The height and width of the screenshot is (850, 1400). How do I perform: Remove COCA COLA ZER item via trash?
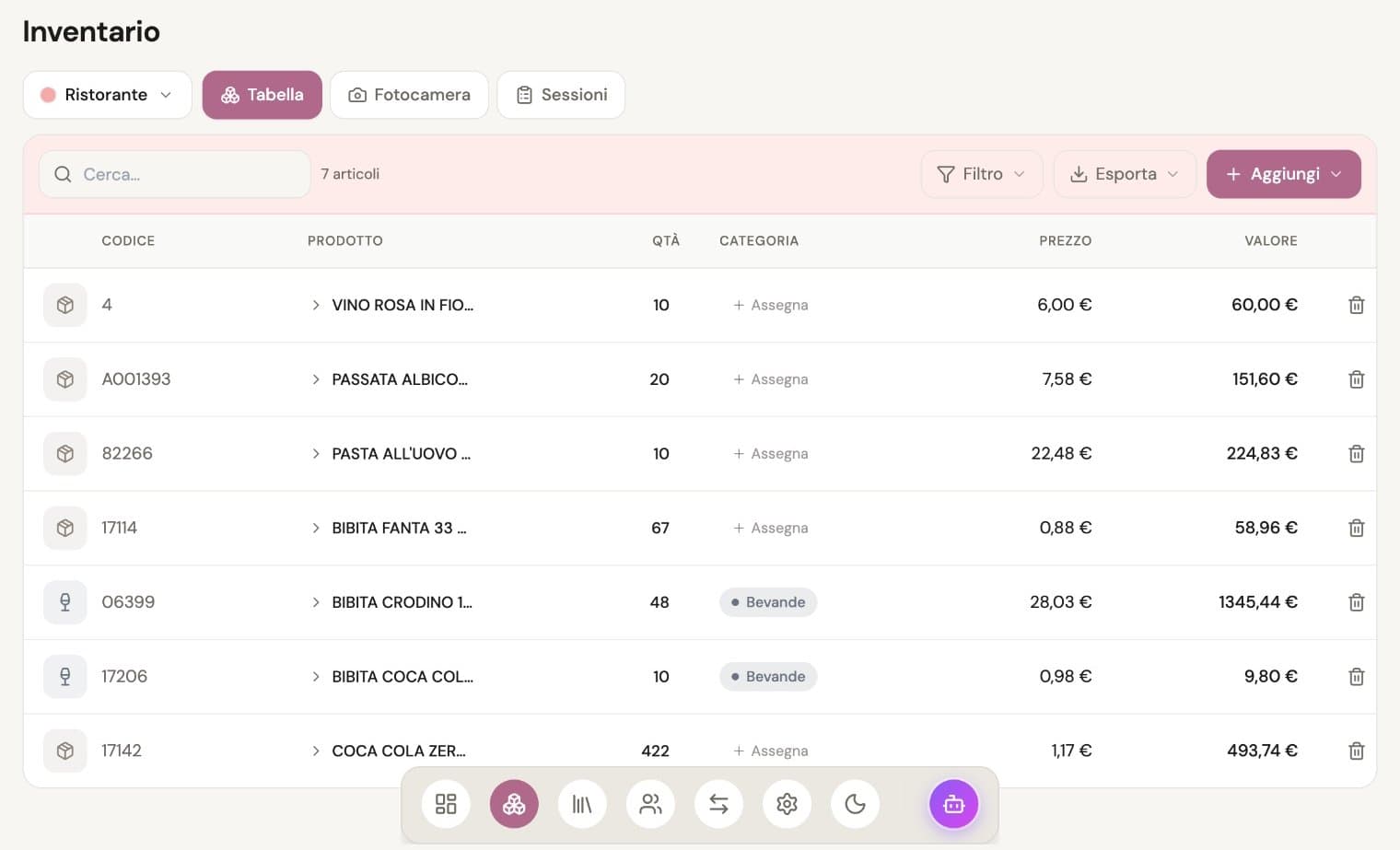[x=1356, y=751]
